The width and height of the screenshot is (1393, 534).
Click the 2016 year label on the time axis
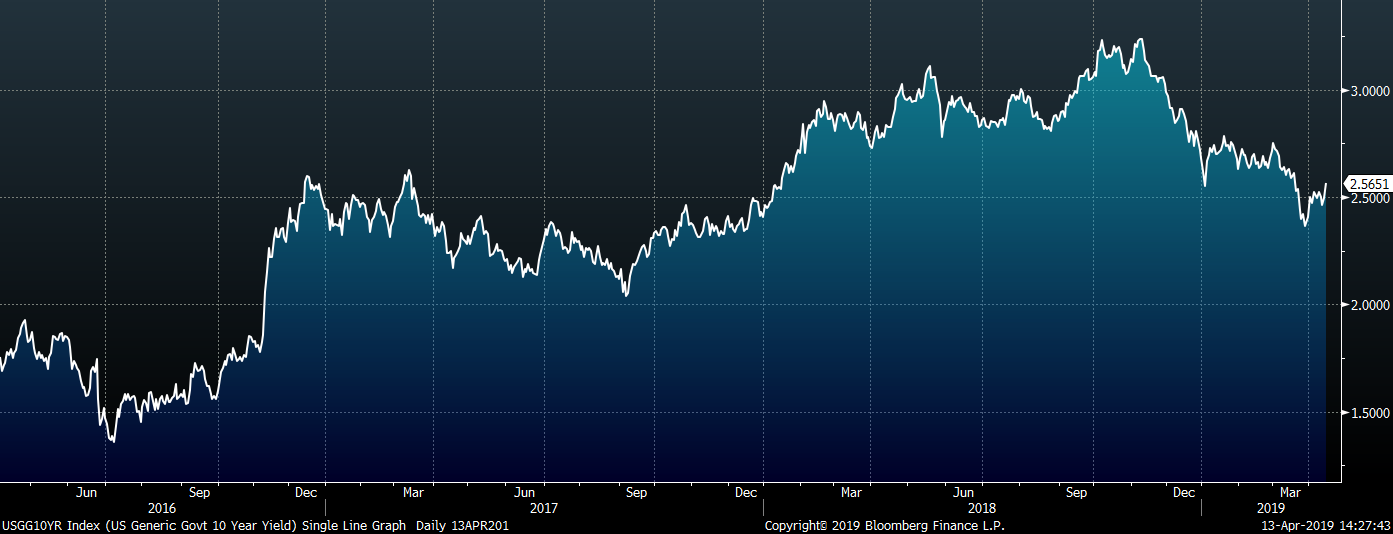[162, 508]
